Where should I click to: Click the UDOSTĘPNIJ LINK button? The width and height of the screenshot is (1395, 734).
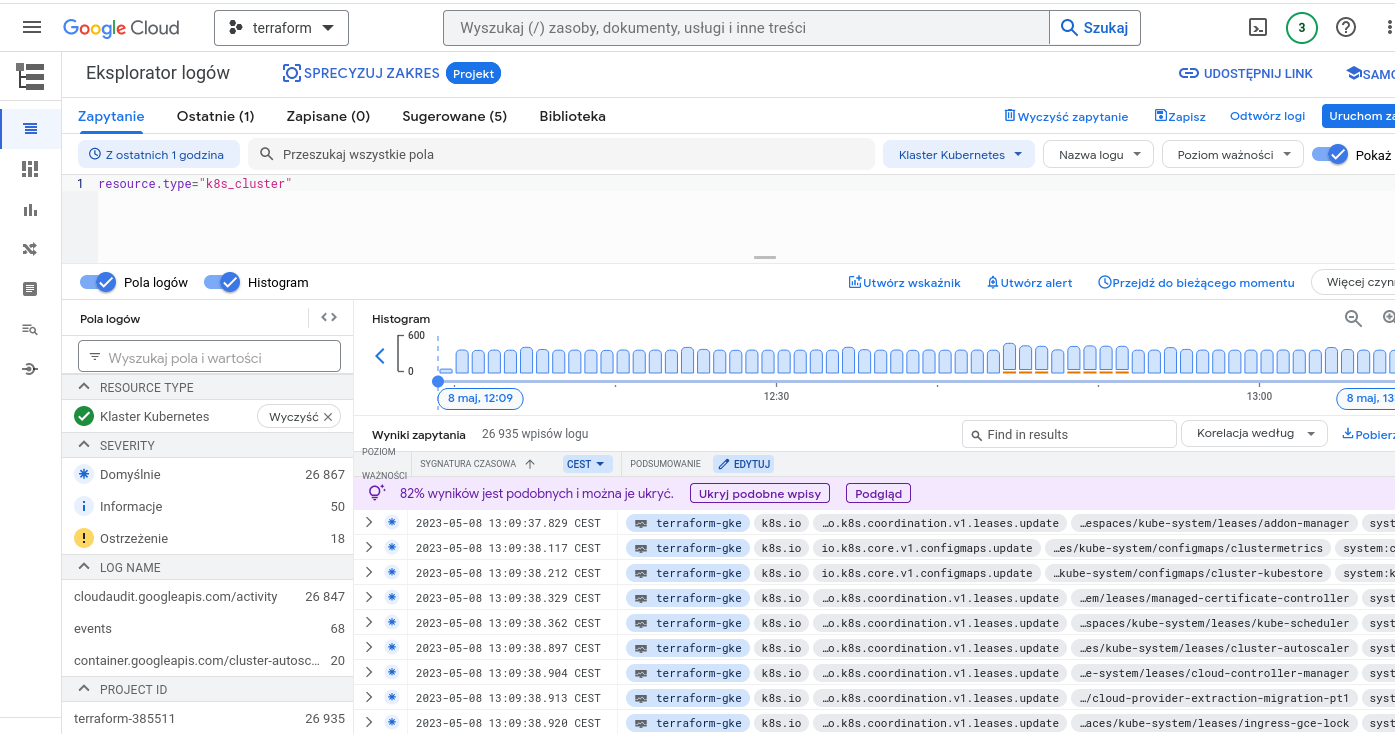(x=1245, y=73)
